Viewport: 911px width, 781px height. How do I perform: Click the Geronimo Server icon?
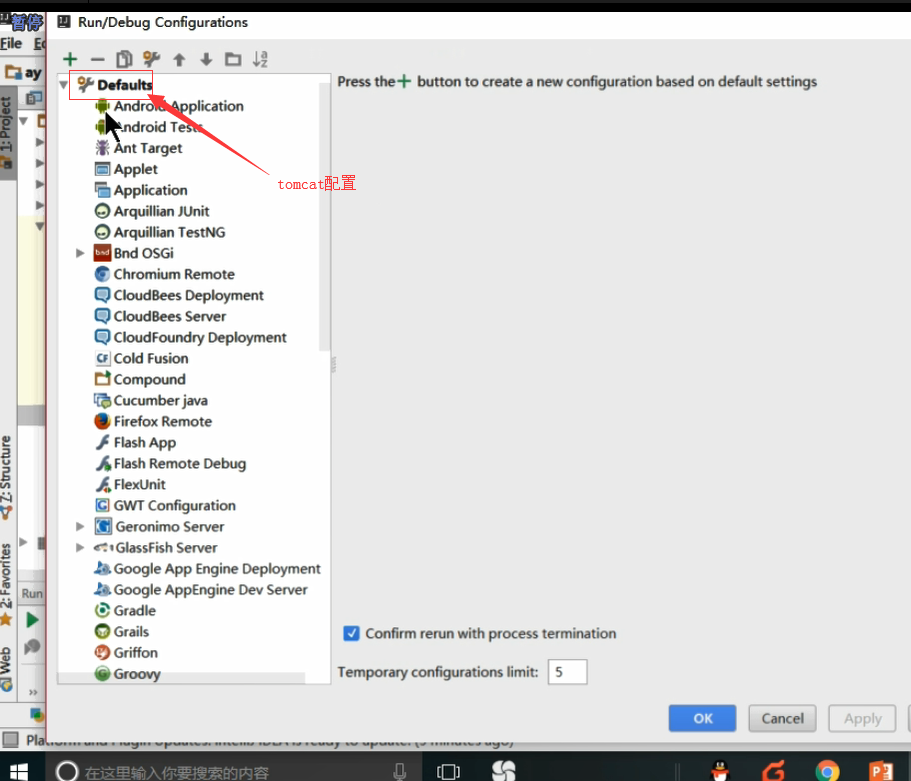pos(103,526)
